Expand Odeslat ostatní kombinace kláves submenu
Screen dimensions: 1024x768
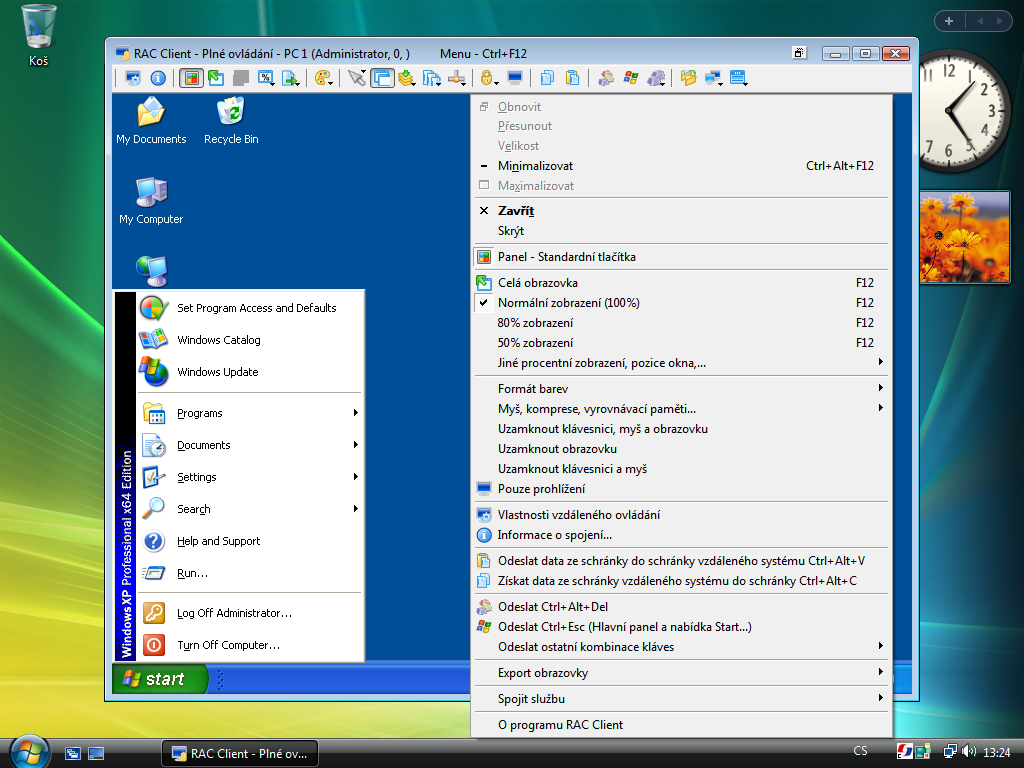click(681, 647)
